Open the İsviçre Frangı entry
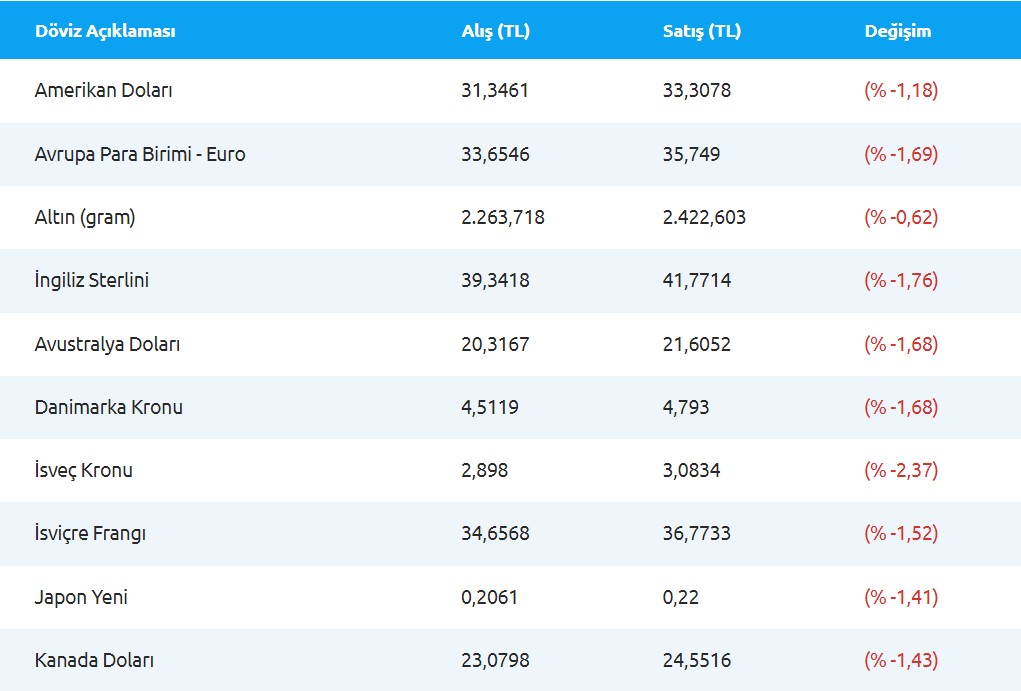 tap(90, 534)
